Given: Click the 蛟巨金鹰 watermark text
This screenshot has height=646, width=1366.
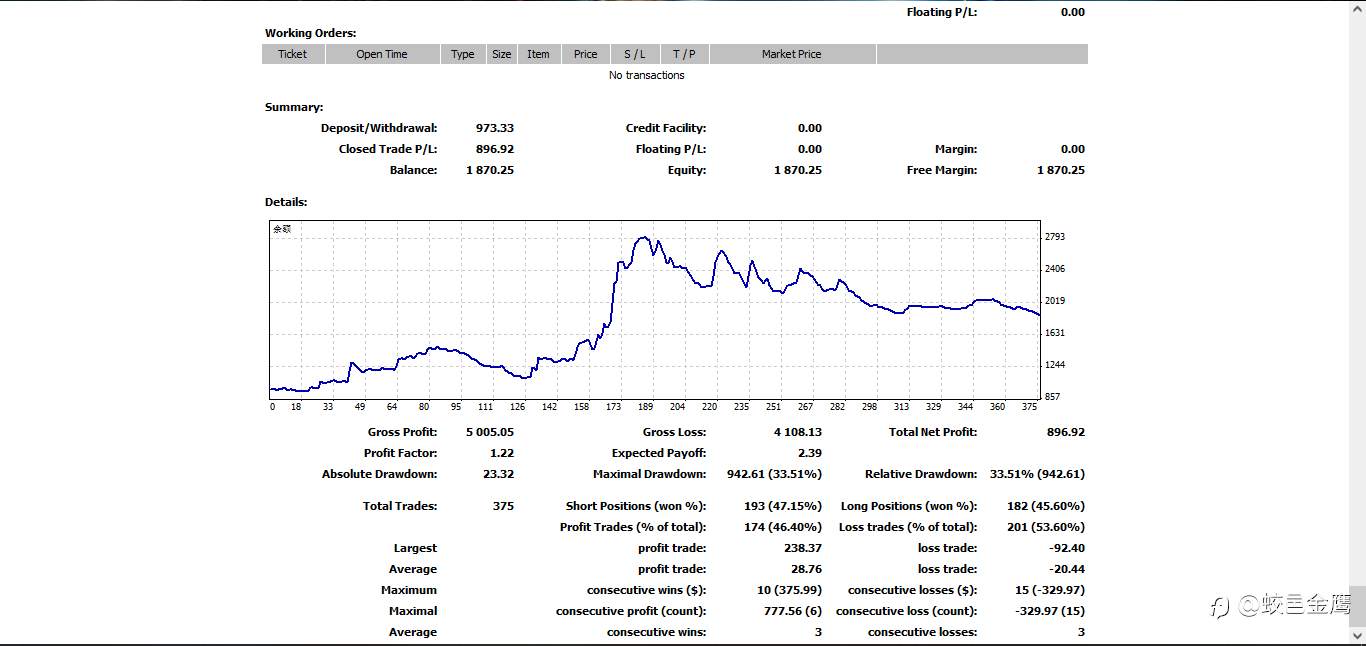Looking at the screenshot, I should point(1296,605).
